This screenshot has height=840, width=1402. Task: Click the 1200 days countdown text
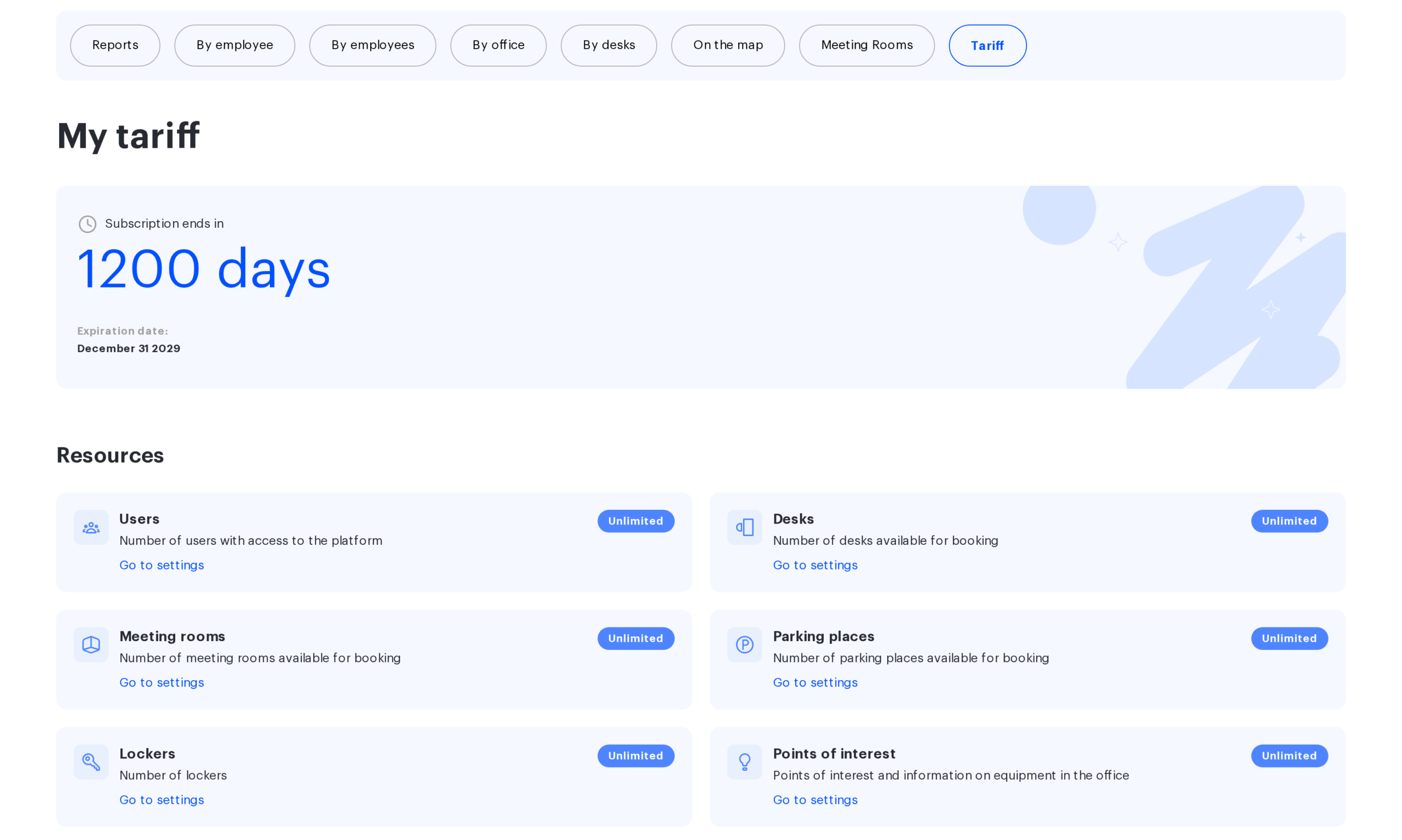point(203,269)
